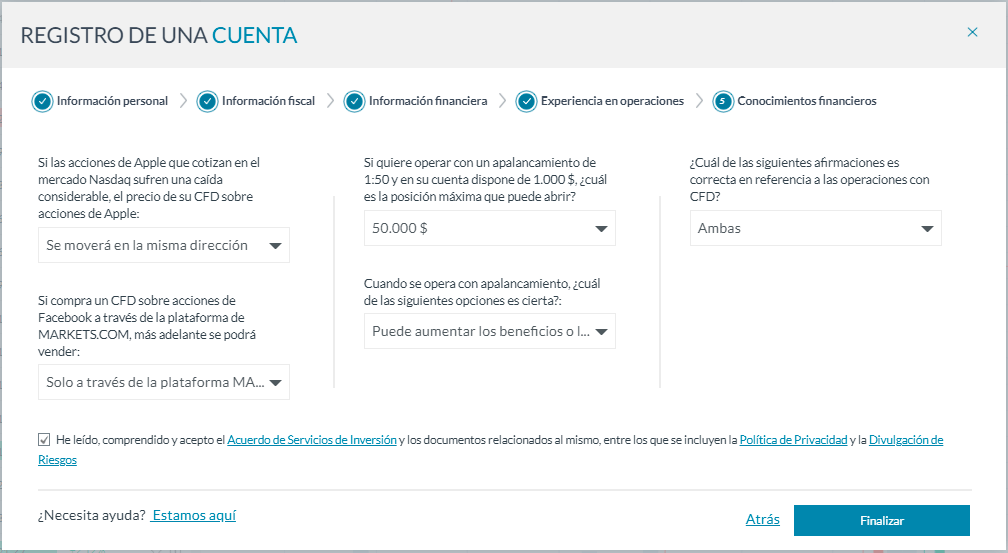Click the 'Estamos aquí' help link

coord(194,515)
